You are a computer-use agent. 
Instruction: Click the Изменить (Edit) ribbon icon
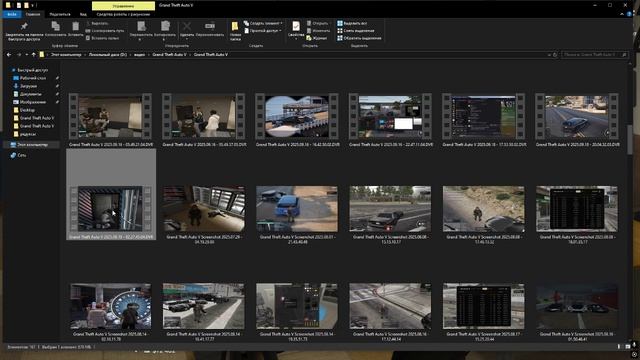tap(309, 31)
